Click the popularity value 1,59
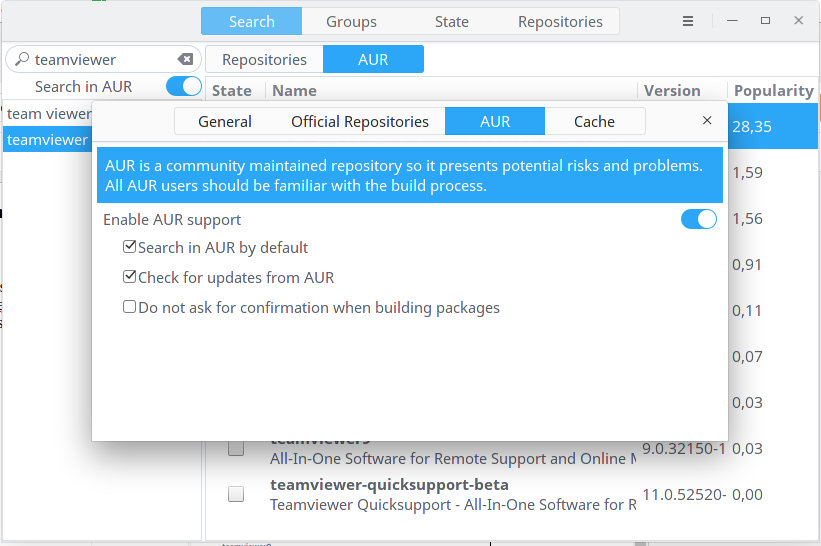The height and width of the screenshot is (546, 821). (747, 172)
